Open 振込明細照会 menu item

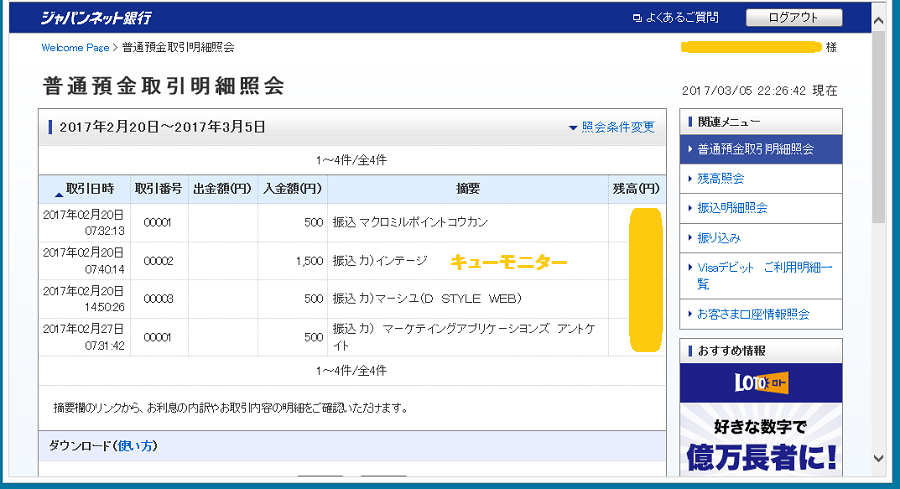tap(732, 208)
